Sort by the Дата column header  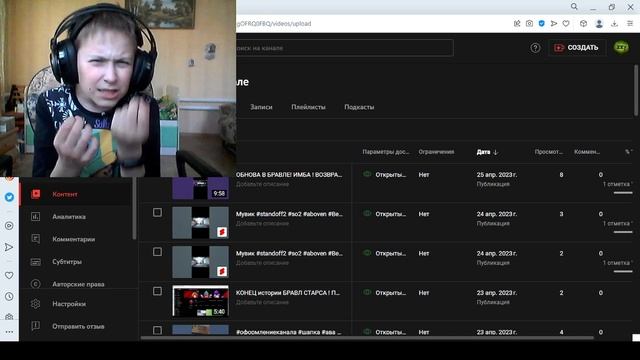pos(487,152)
